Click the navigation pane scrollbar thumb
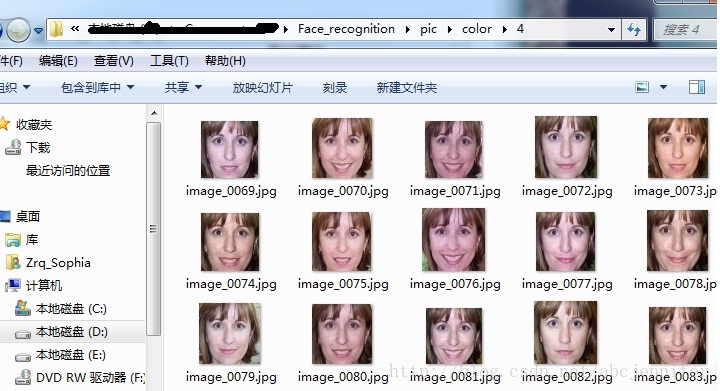 (154, 229)
